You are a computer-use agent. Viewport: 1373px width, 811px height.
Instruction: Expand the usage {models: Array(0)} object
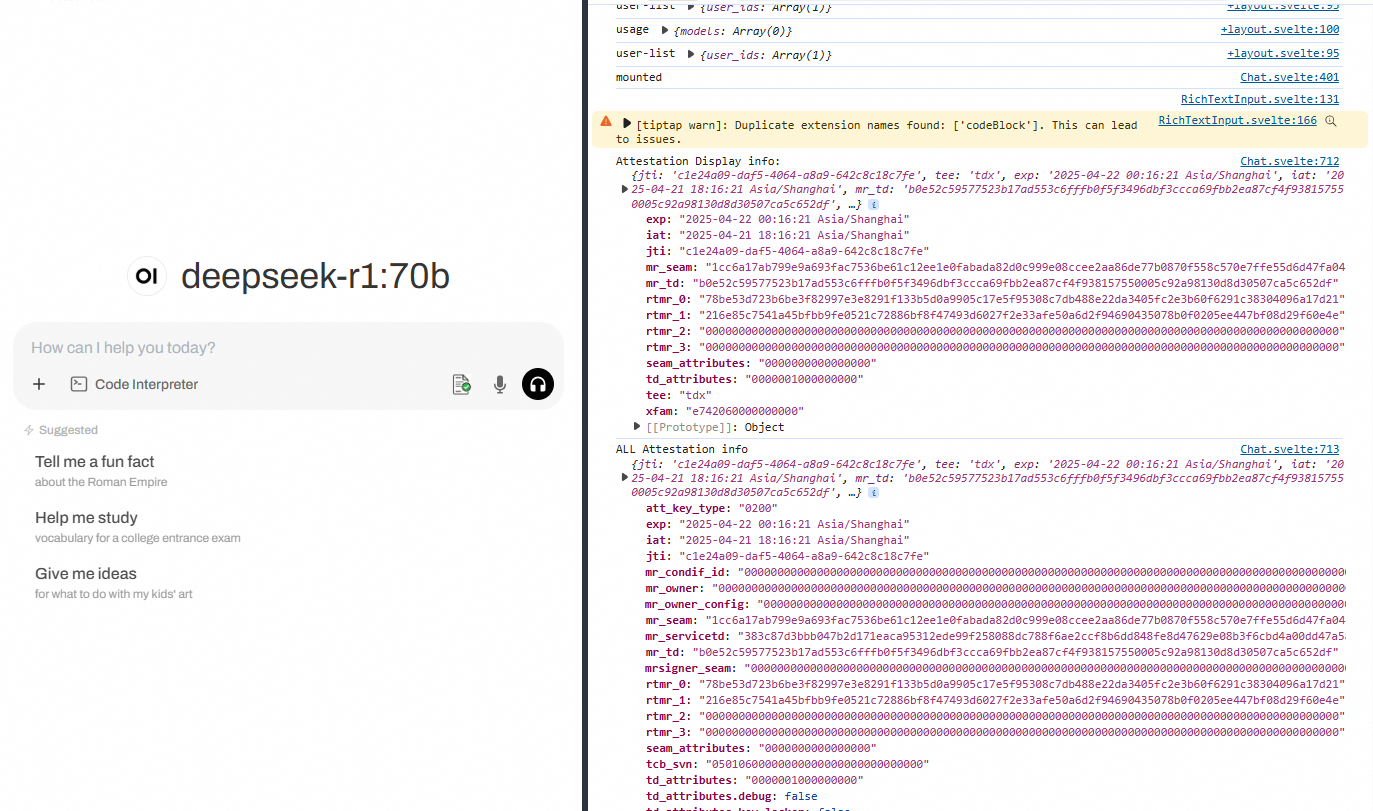tap(665, 30)
